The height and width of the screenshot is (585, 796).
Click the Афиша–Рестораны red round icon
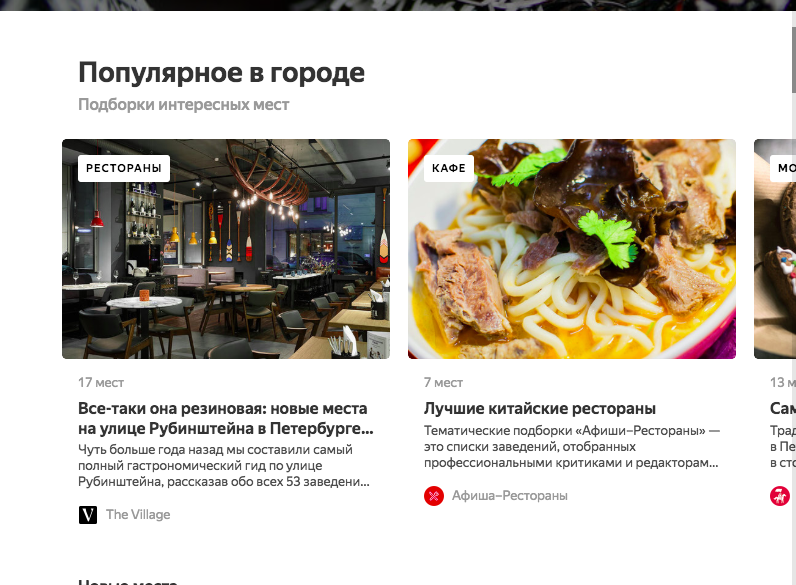pos(434,496)
